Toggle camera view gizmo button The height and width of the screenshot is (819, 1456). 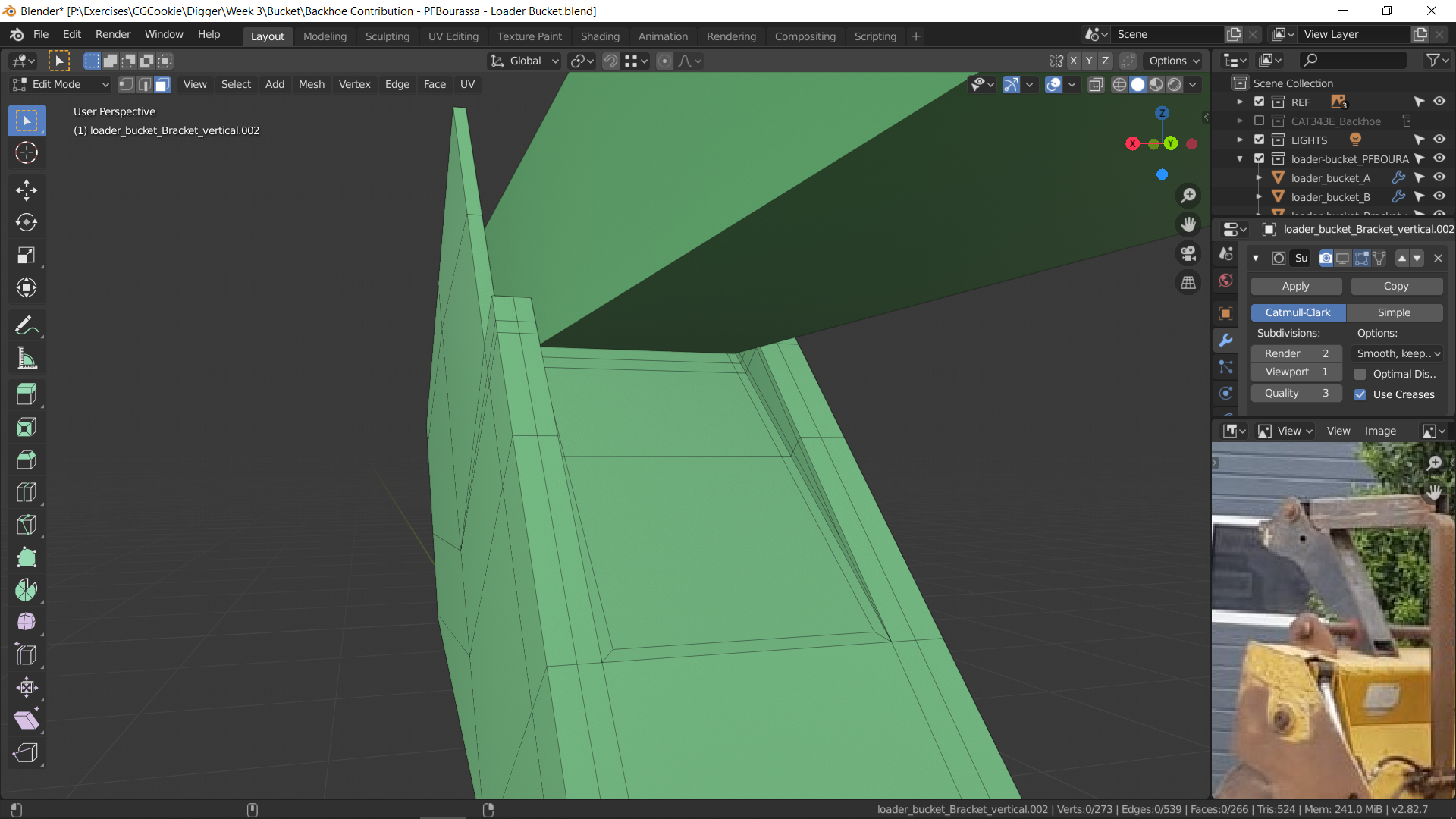(1188, 253)
